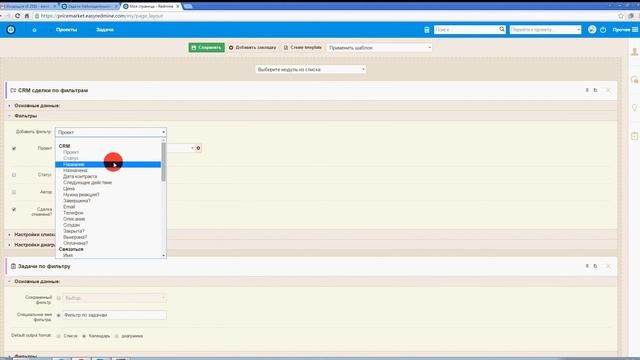
Task: Collapse Основные данные in Задачи по фильтру
Action: pos(37,282)
